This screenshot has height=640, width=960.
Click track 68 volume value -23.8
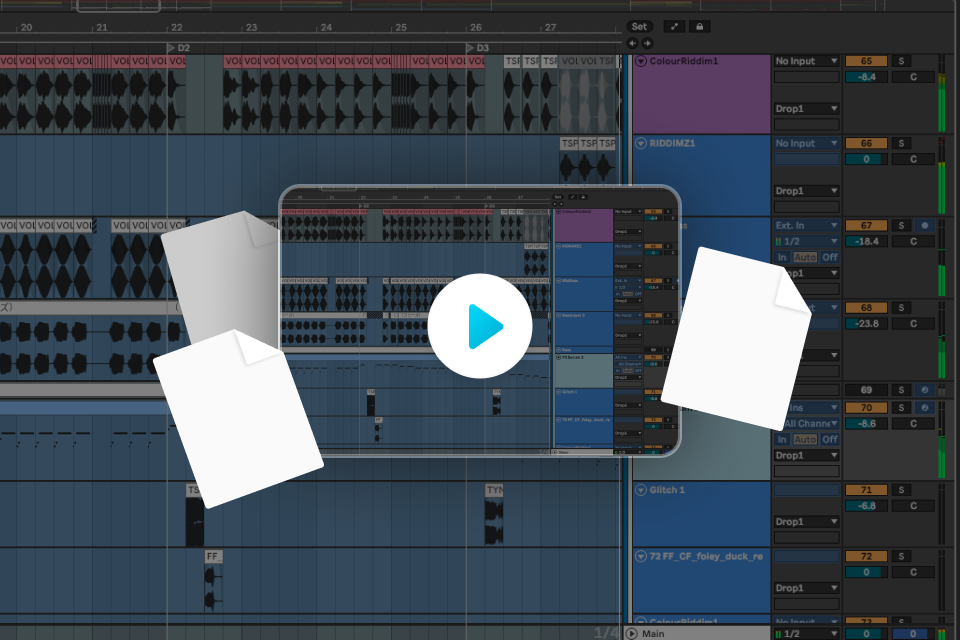tap(866, 323)
